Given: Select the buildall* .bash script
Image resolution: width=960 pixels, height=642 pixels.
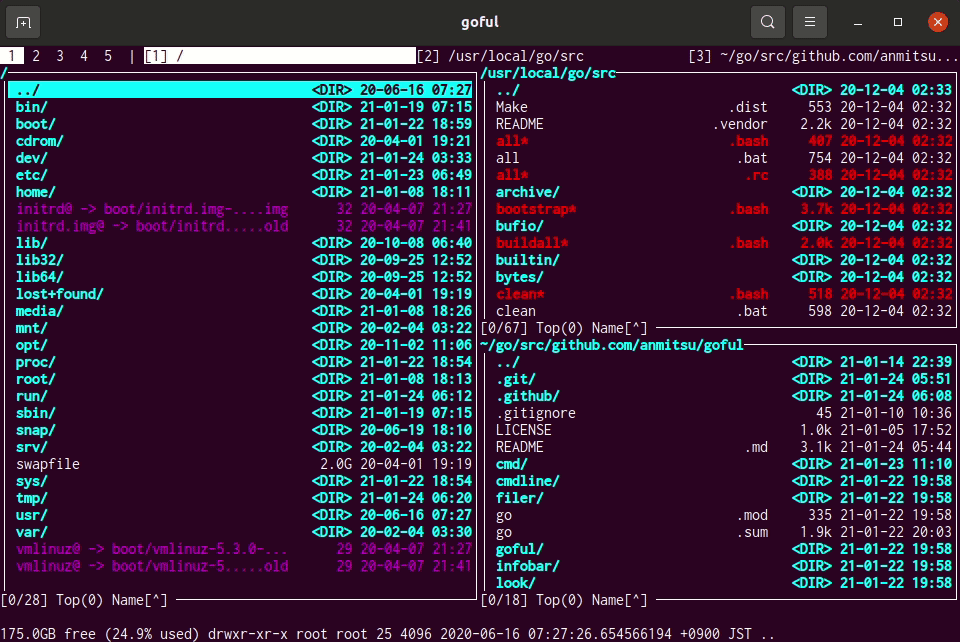Looking at the screenshot, I should 724,243.
